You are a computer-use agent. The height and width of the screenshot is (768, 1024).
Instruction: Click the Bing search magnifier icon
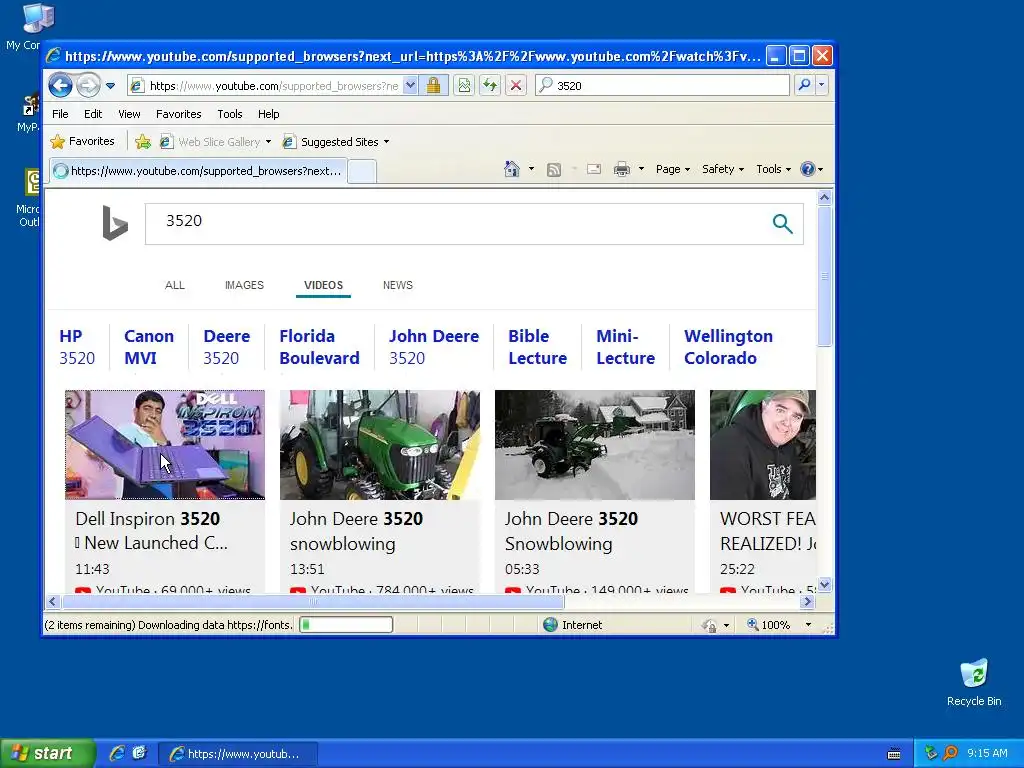(782, 224)
